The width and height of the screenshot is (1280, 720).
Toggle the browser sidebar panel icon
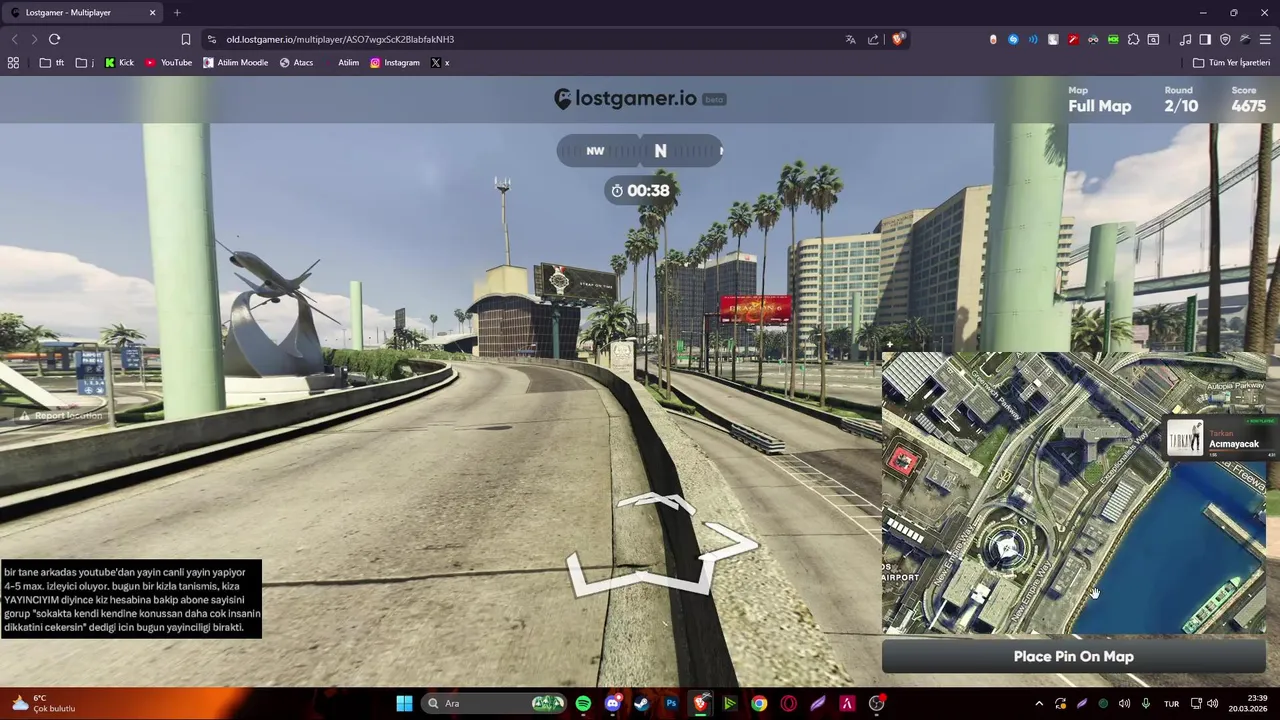click(x=1205, y=39)
